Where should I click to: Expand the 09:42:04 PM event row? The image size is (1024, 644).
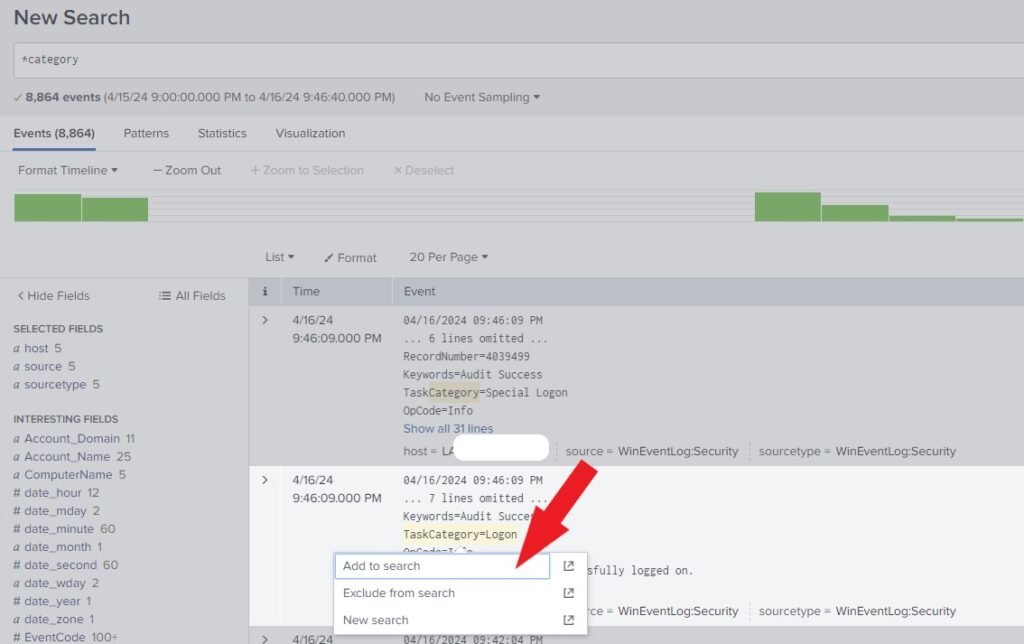coord(264,639)
